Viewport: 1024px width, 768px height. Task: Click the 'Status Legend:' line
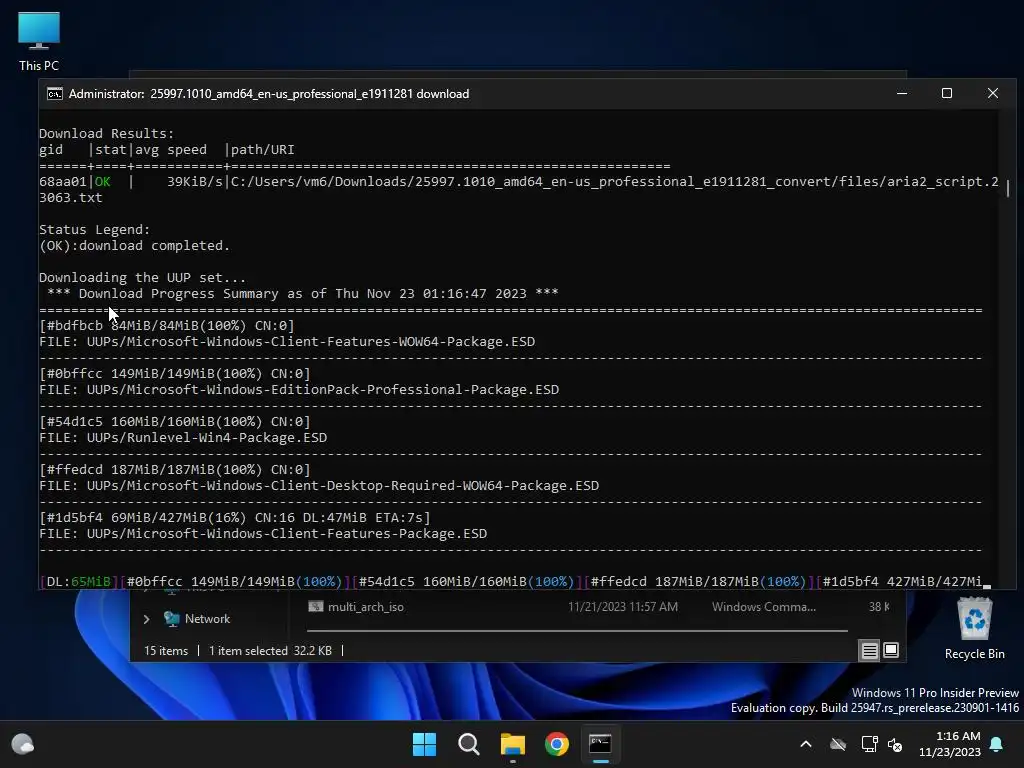tap(95, 230)
